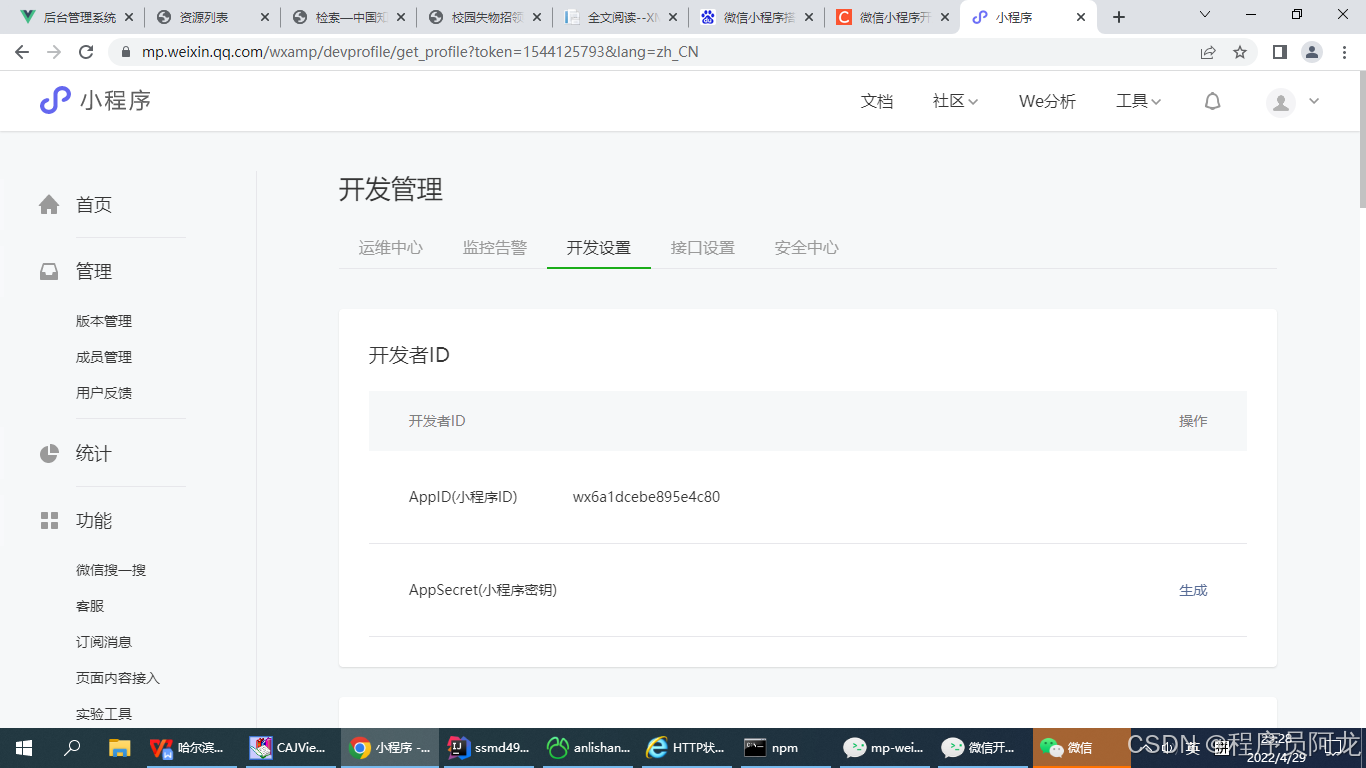This screenshot has width=1366, height=768.
Task: Click the Chrome profile icon
Action: [1312, 52]
